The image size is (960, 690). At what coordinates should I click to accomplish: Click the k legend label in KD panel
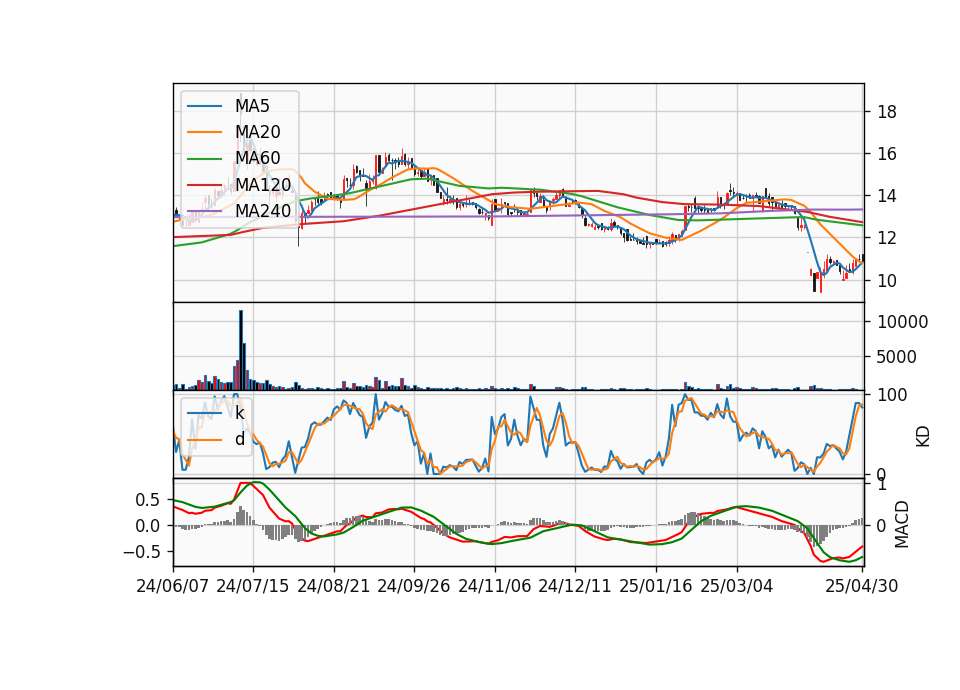(239, 413)
